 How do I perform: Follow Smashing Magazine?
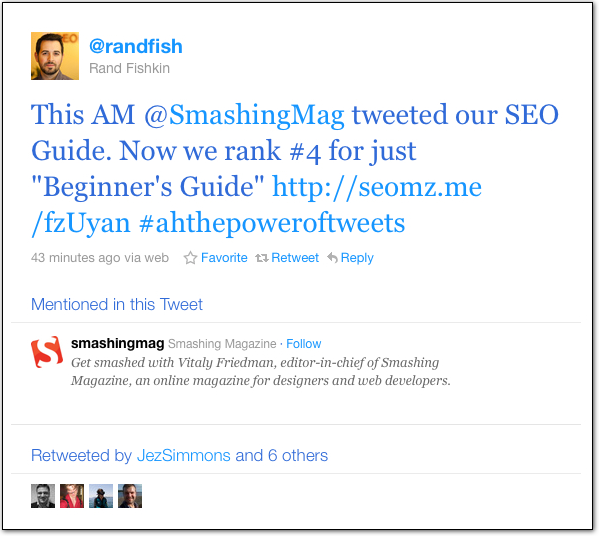coord(304,344)
